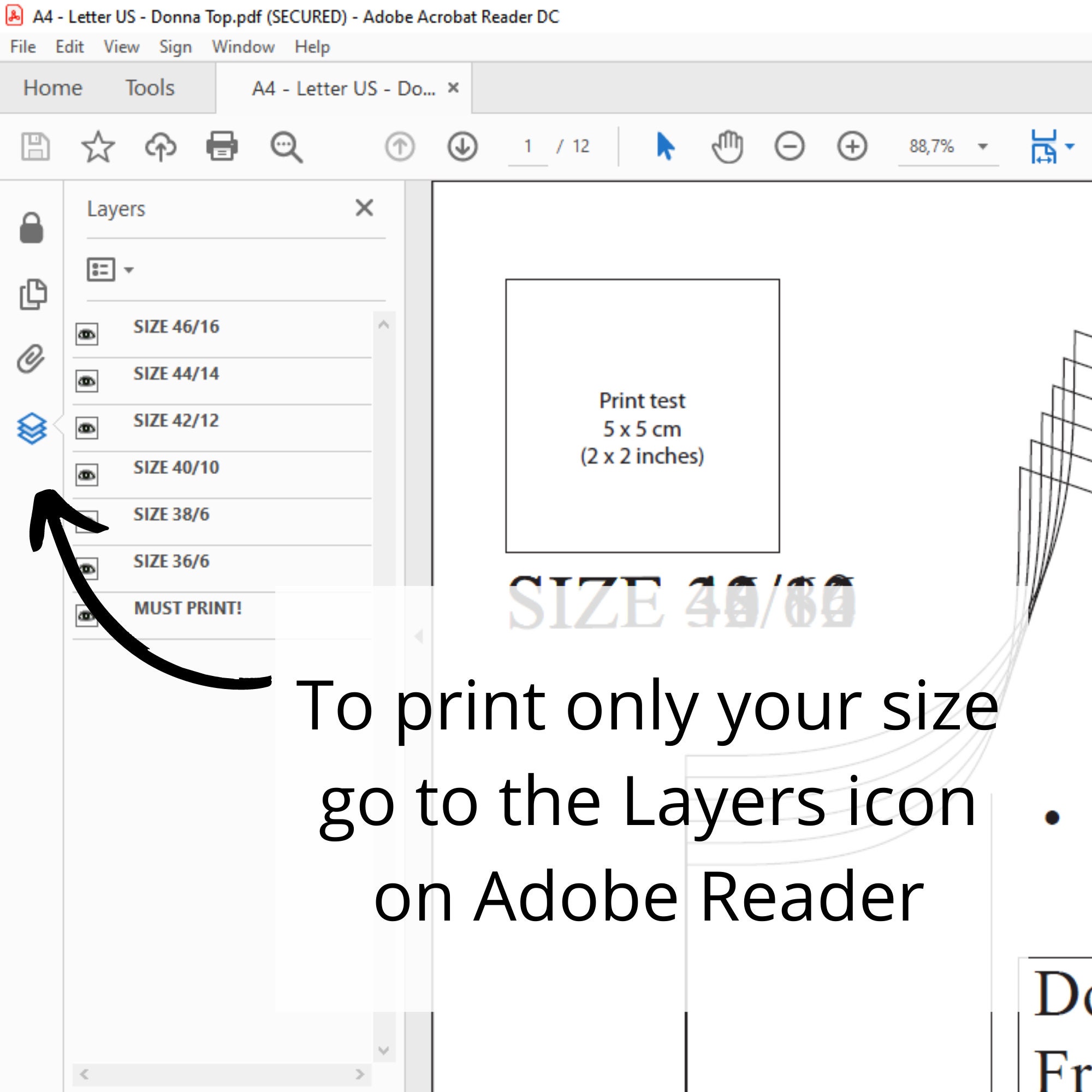The image size is (1092, 1092).
Task: Click the zoom out minus icon
Action: pos(790,146)
